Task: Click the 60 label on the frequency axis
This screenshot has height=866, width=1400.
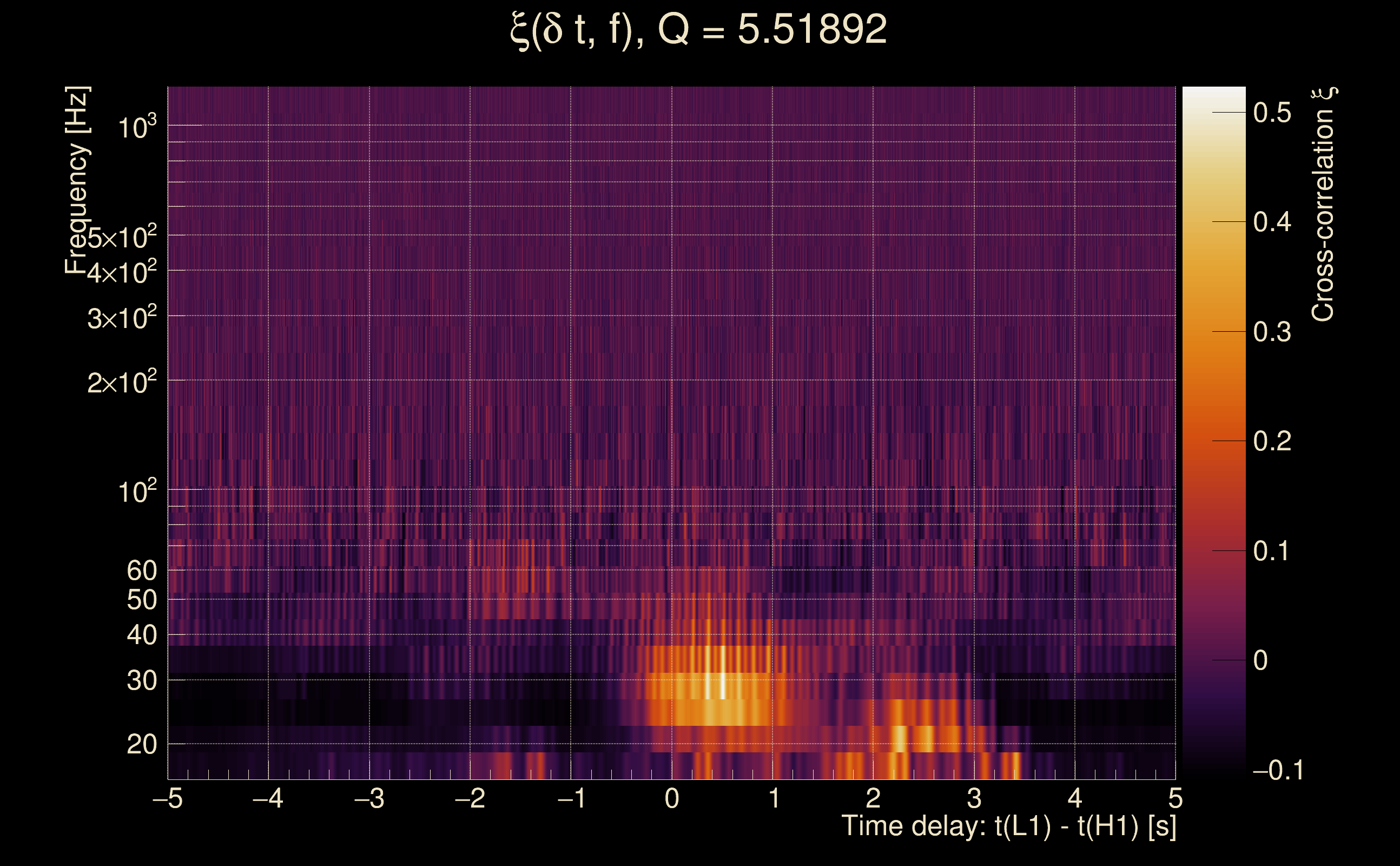Action: 141,570
